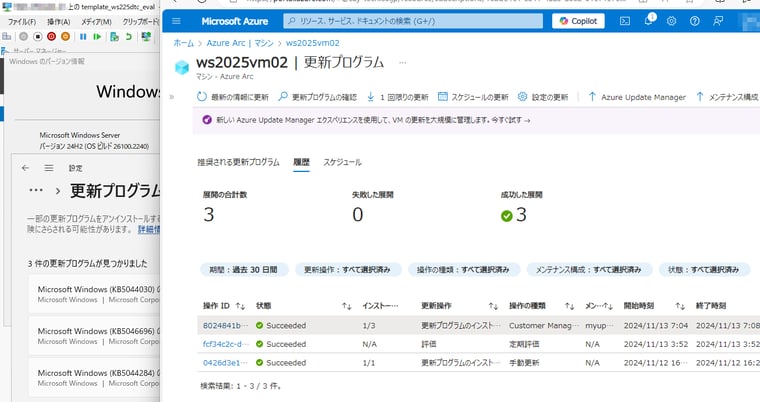Open operation ID fcf34c2c-d link

[x=225, y=344]
